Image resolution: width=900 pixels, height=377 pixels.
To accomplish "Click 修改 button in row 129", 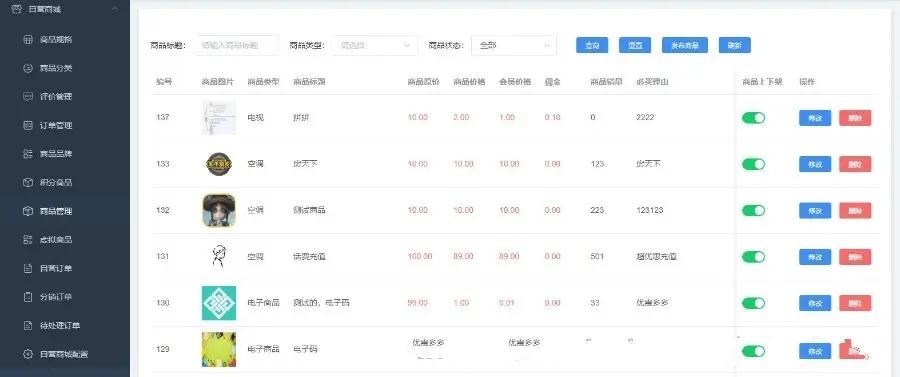I will point(815,351).
